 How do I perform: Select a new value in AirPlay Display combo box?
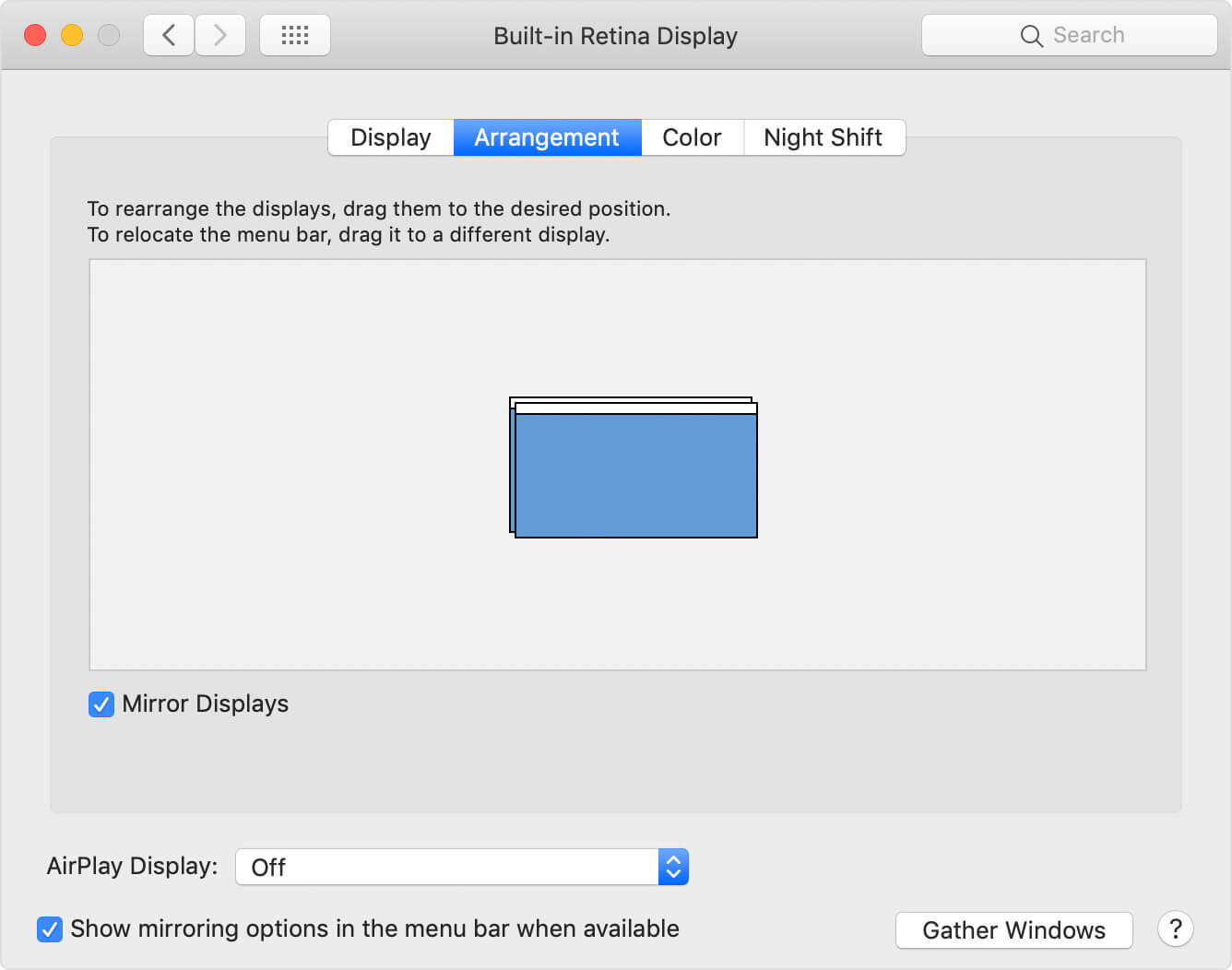tap(461, 867)
